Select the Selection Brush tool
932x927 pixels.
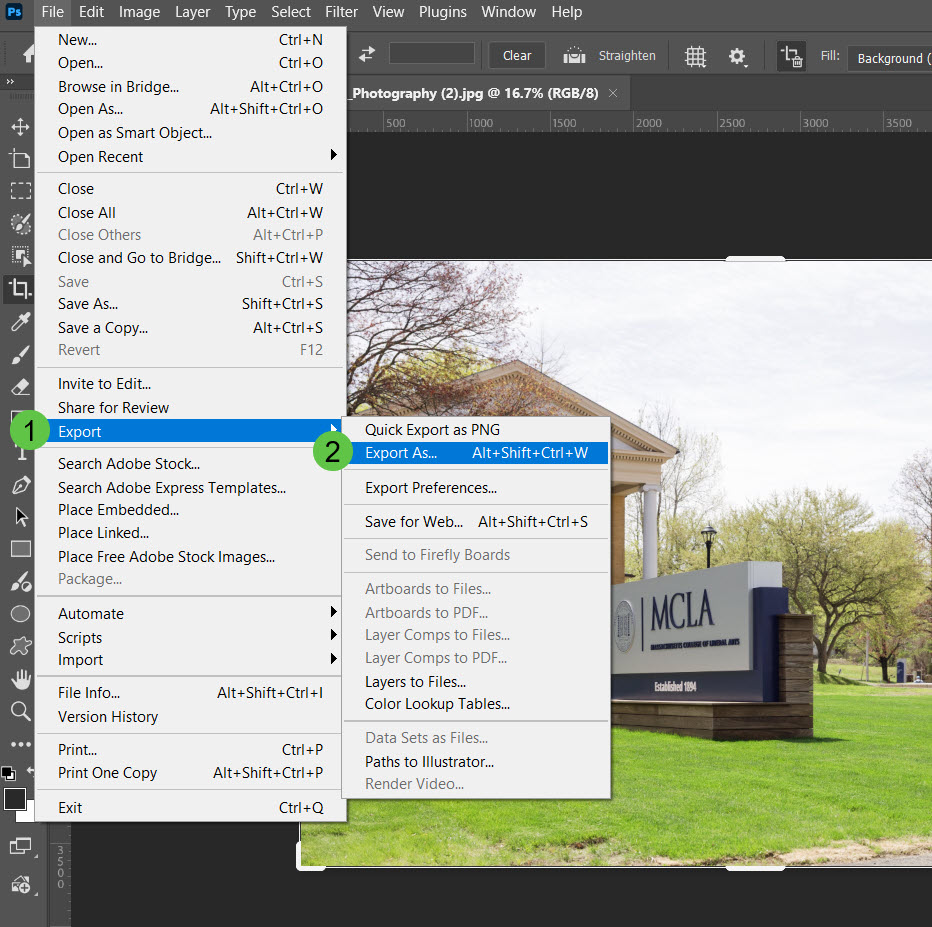(21, 223)
